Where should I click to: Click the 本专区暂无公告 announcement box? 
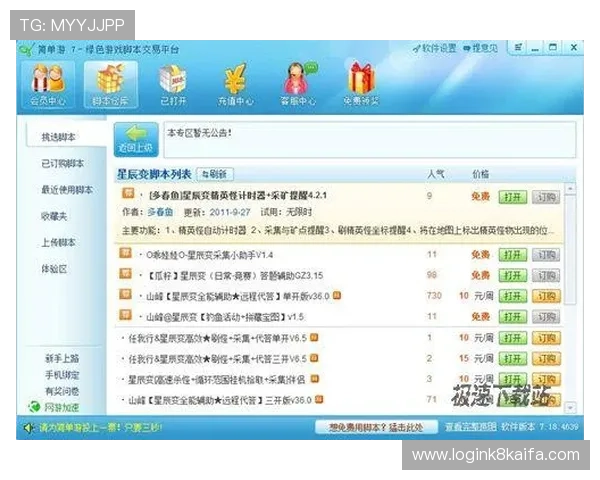click(370, 140)
